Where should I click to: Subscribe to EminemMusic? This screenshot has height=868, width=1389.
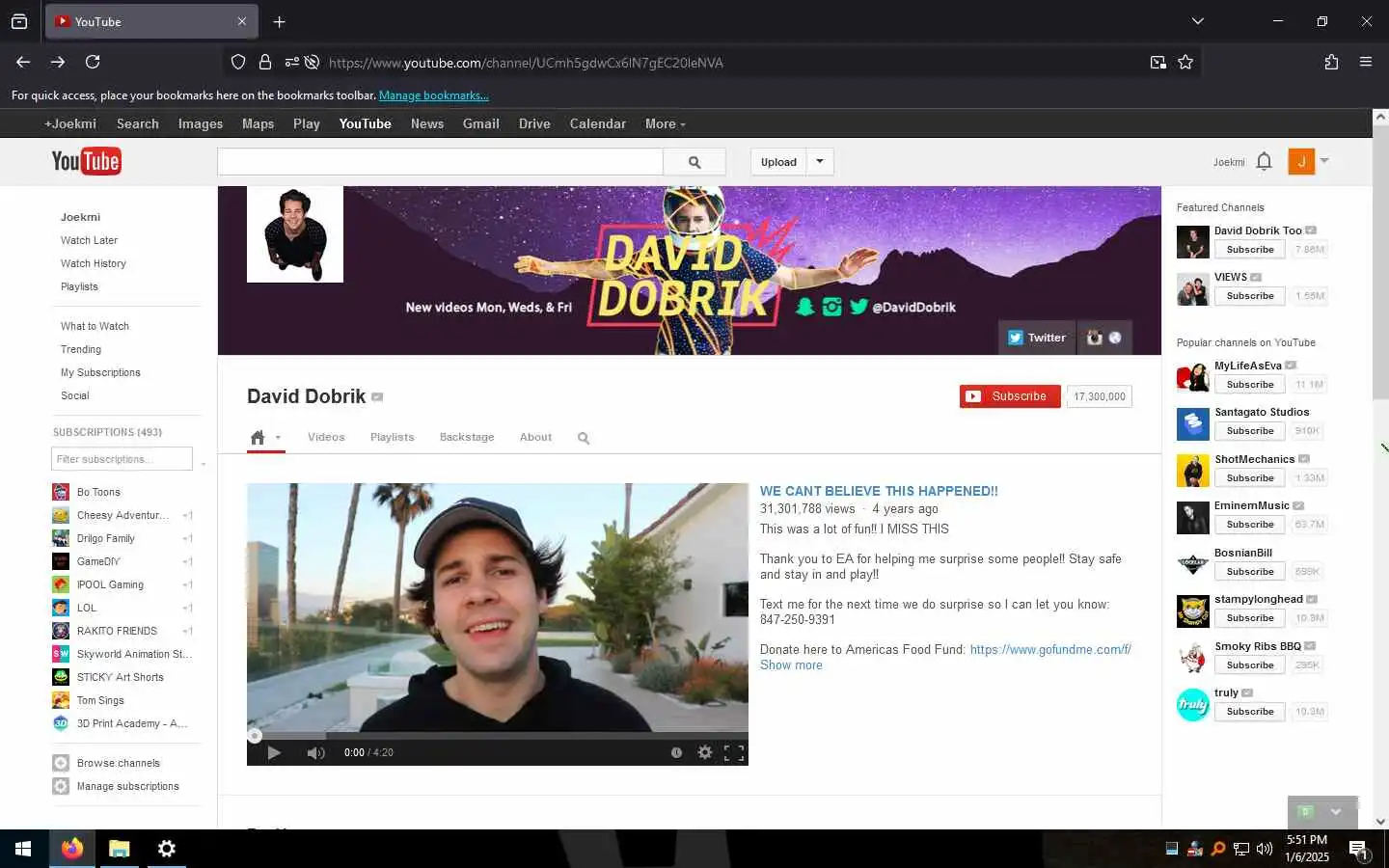coord(1250,525)
